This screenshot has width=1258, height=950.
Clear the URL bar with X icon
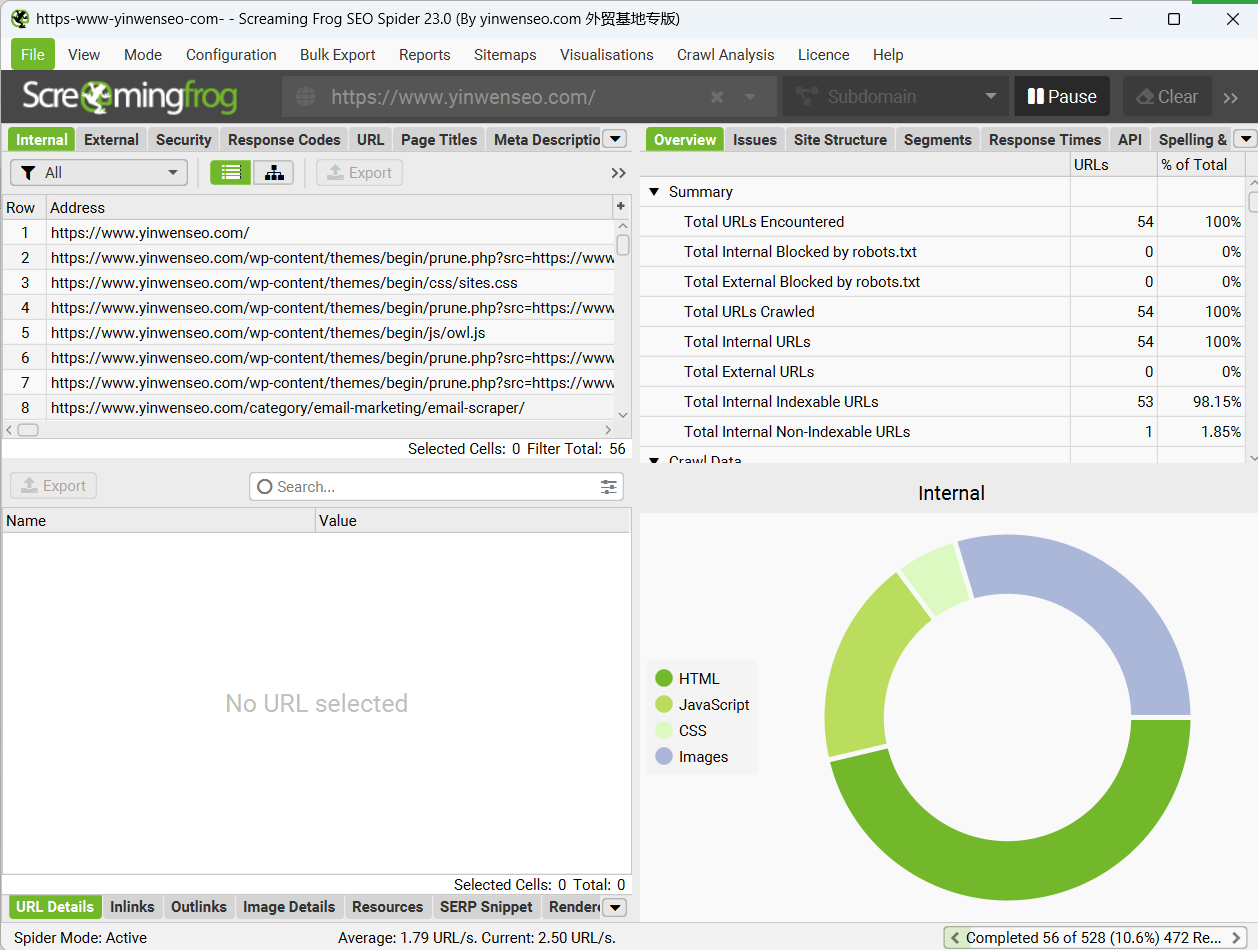[x=717, y=97]
